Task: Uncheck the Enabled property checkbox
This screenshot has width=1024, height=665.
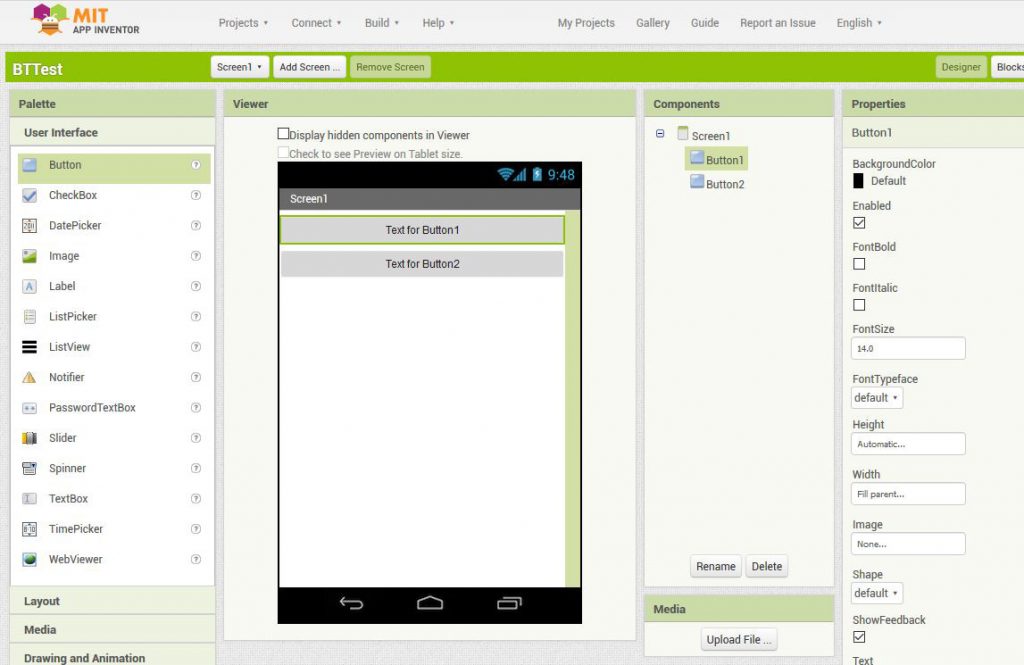Action: click(859, 223)
